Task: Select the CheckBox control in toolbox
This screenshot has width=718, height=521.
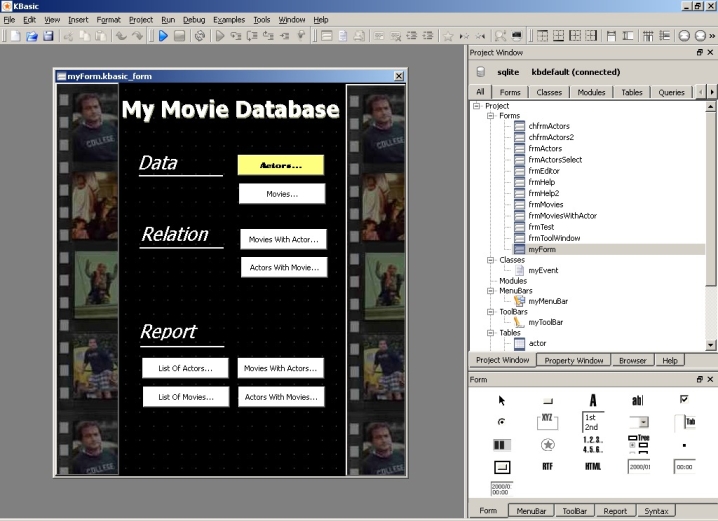Action: click(x=684, y=399)
